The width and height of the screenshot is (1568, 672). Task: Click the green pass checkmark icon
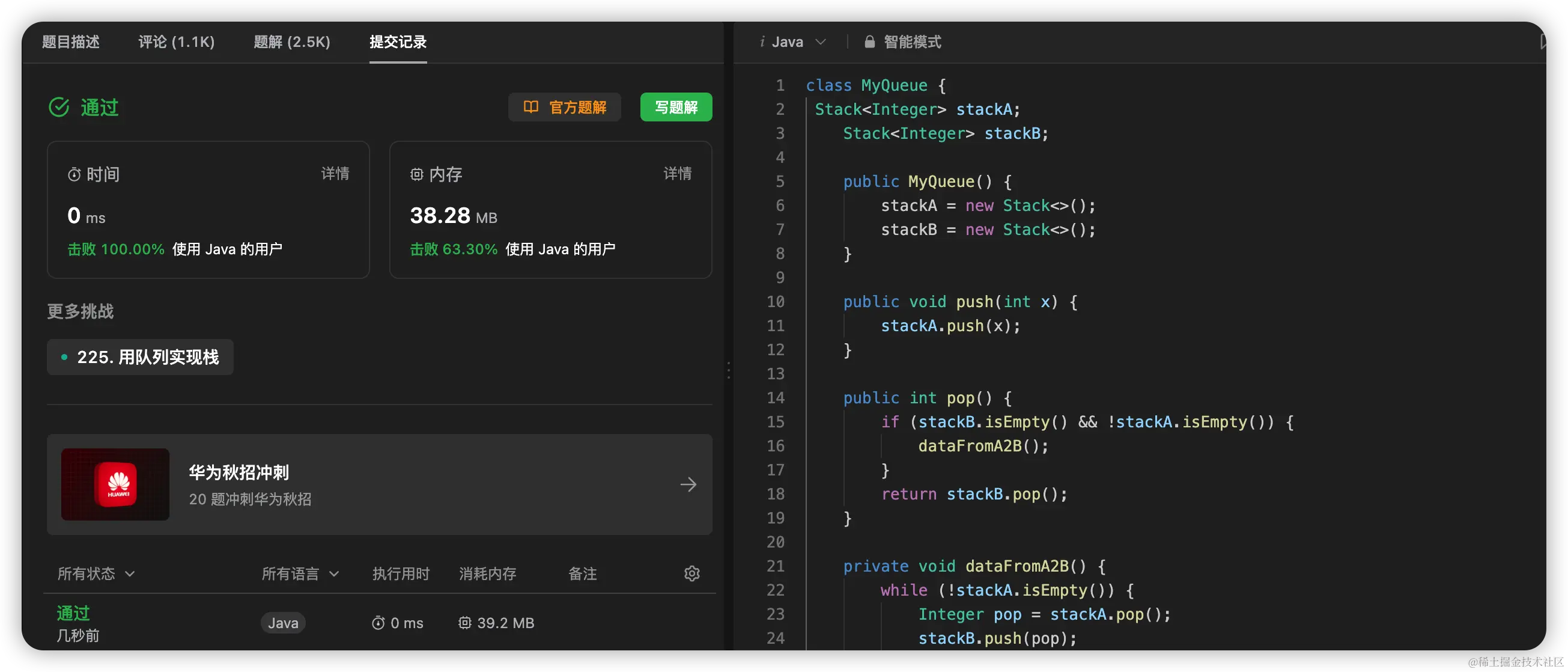tap(59, 107)
